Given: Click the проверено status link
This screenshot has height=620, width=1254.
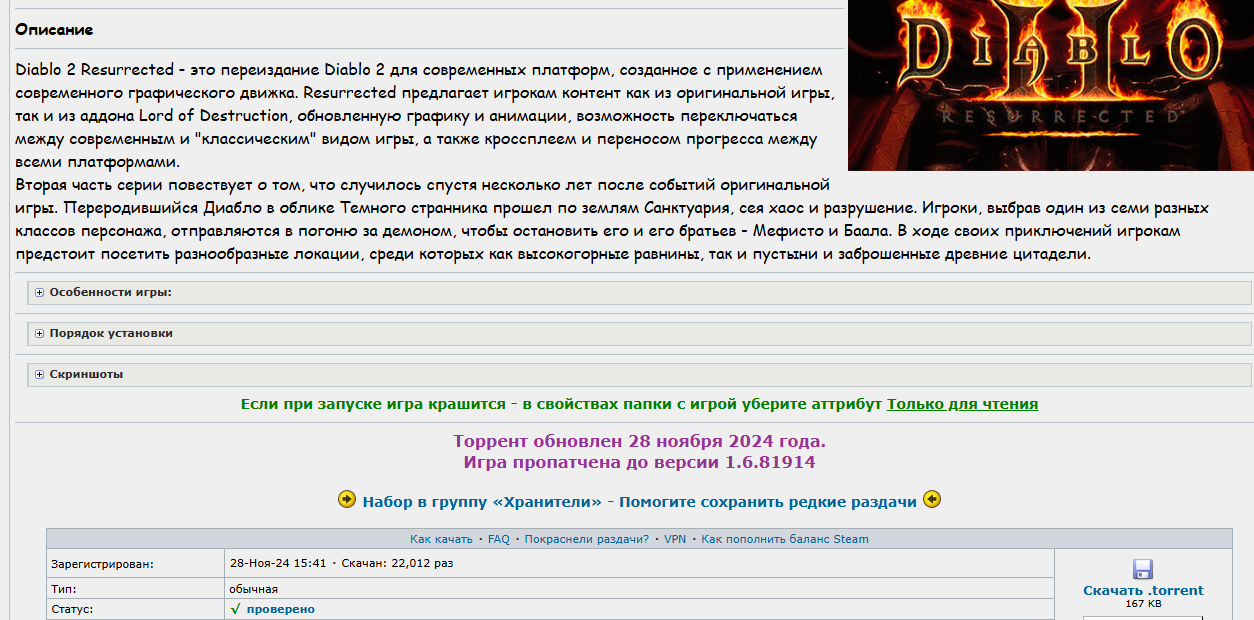Looking at the screenshot, I should click(x=280, y=609).
